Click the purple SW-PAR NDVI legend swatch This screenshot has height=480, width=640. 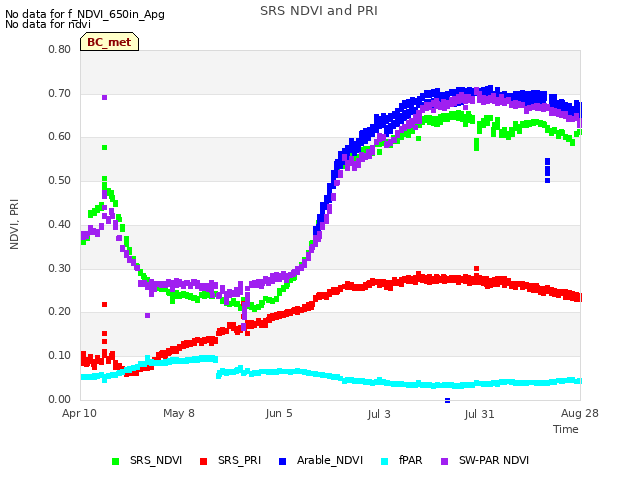[x=444, y=462]
